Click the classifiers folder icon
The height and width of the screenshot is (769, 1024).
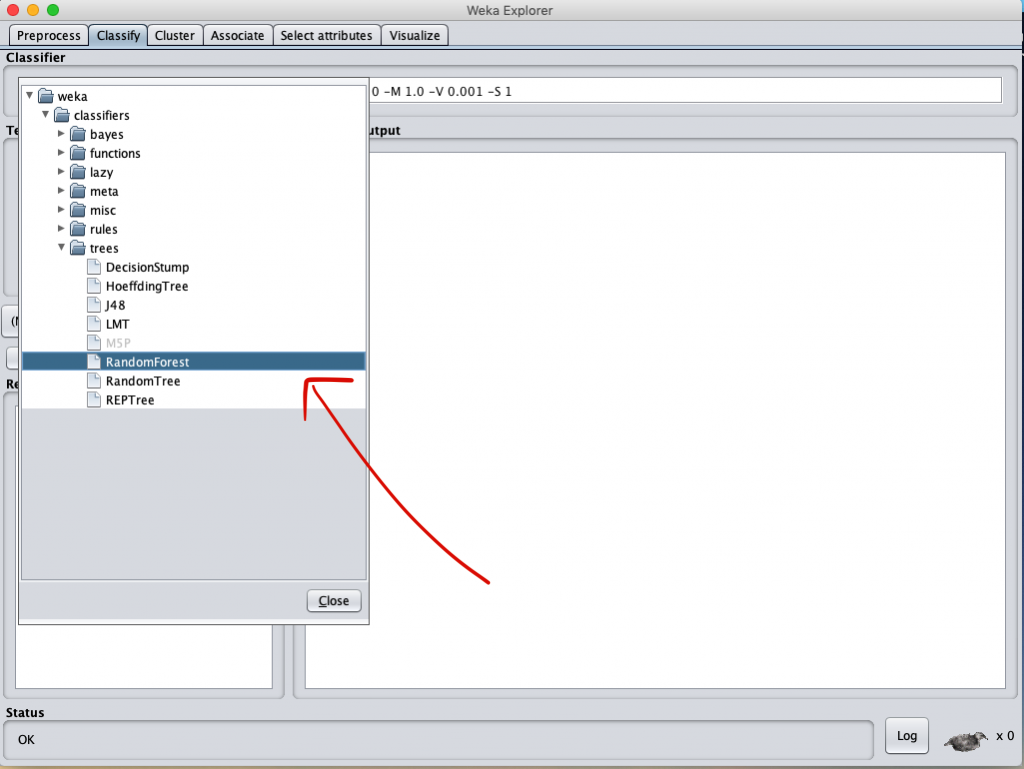pos(62,115)
